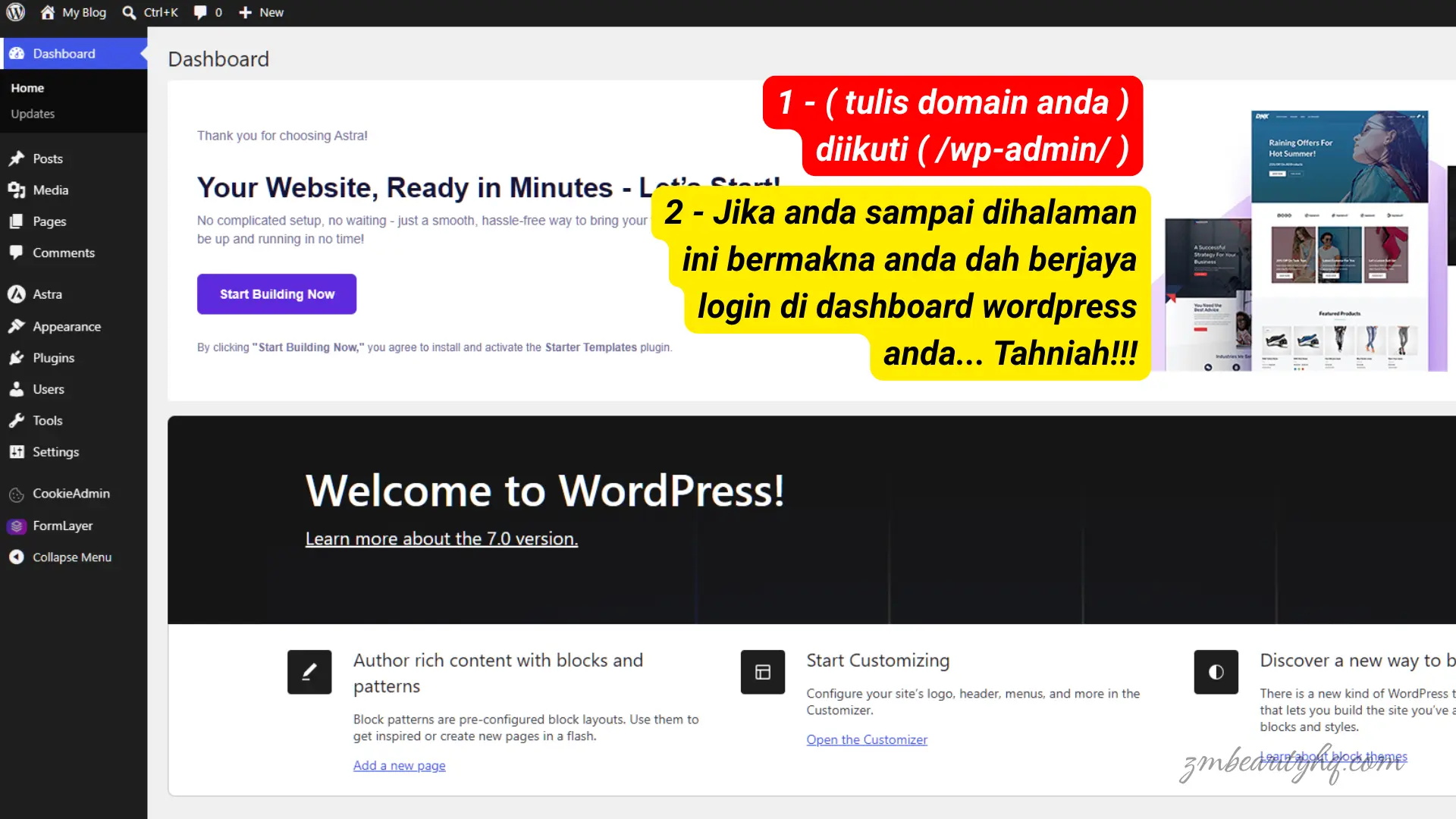1456x819 pixels.
Task: Collapse the sidebar via the Collapse Menu label
Action: pos(72,557)
